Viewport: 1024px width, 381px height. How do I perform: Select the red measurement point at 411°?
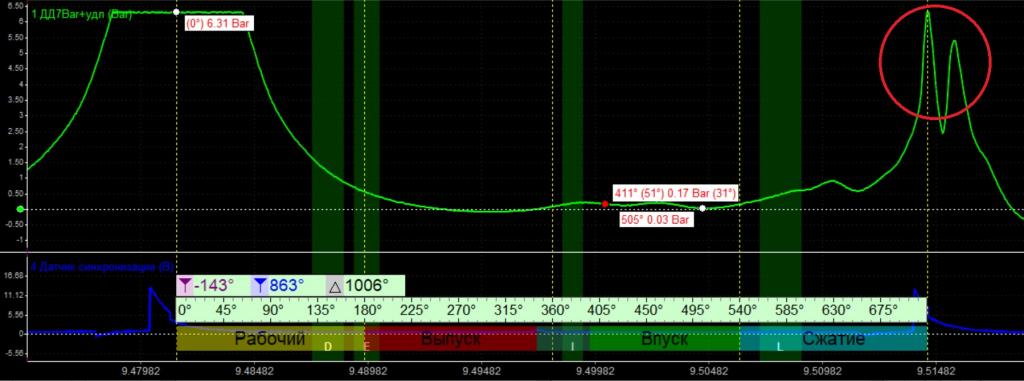tap(605, 204)
